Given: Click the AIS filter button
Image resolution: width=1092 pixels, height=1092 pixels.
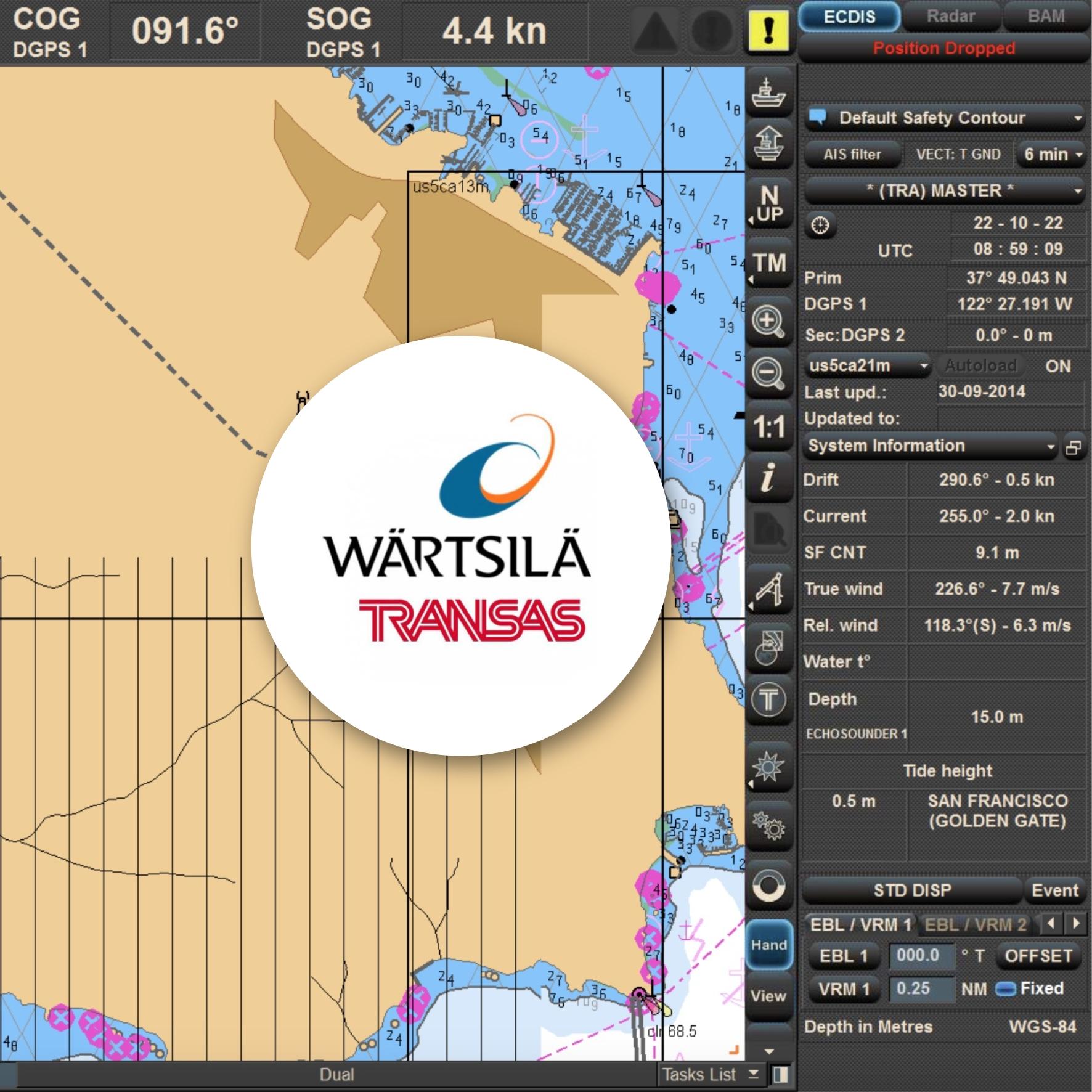Looking at the screenshot, I should (852, 154).
